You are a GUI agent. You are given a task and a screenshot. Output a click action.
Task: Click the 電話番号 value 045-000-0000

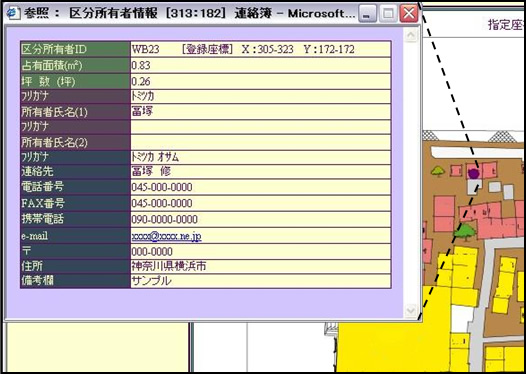[162, 187]
